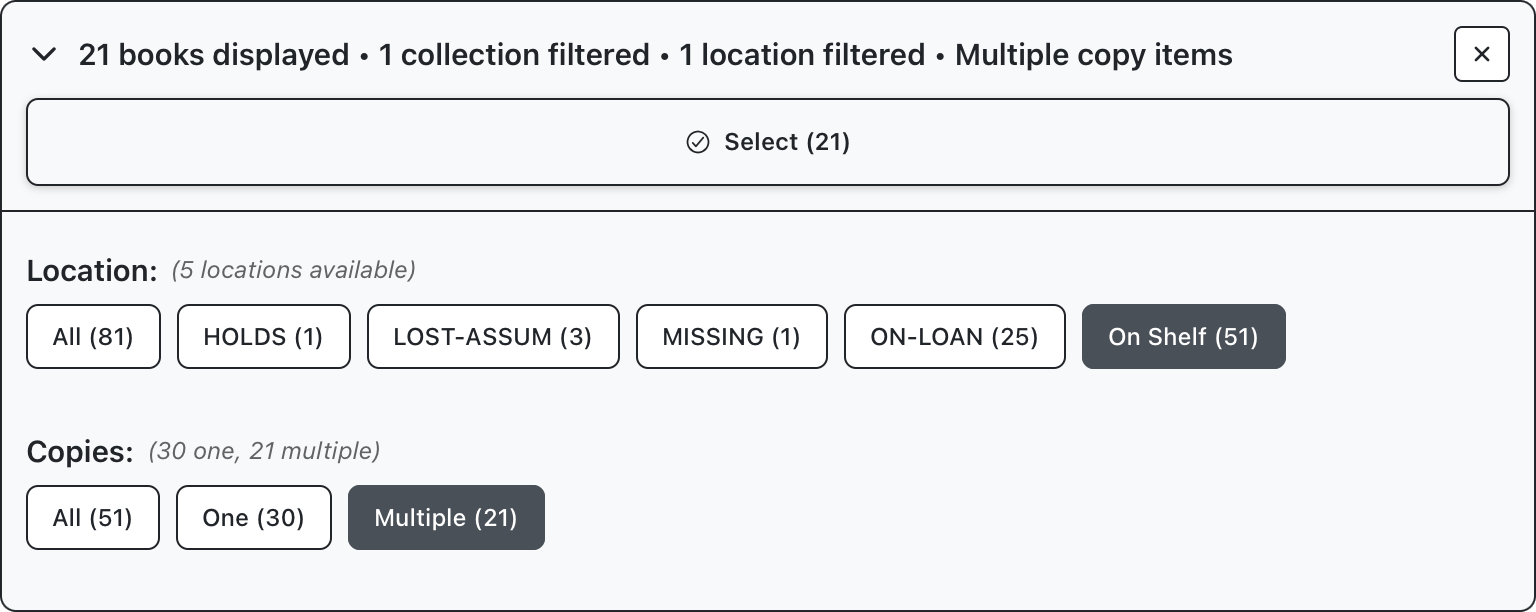The image size is (1536, 612).
Task: Filter location by HOLDS (1)
Action: 263,337
